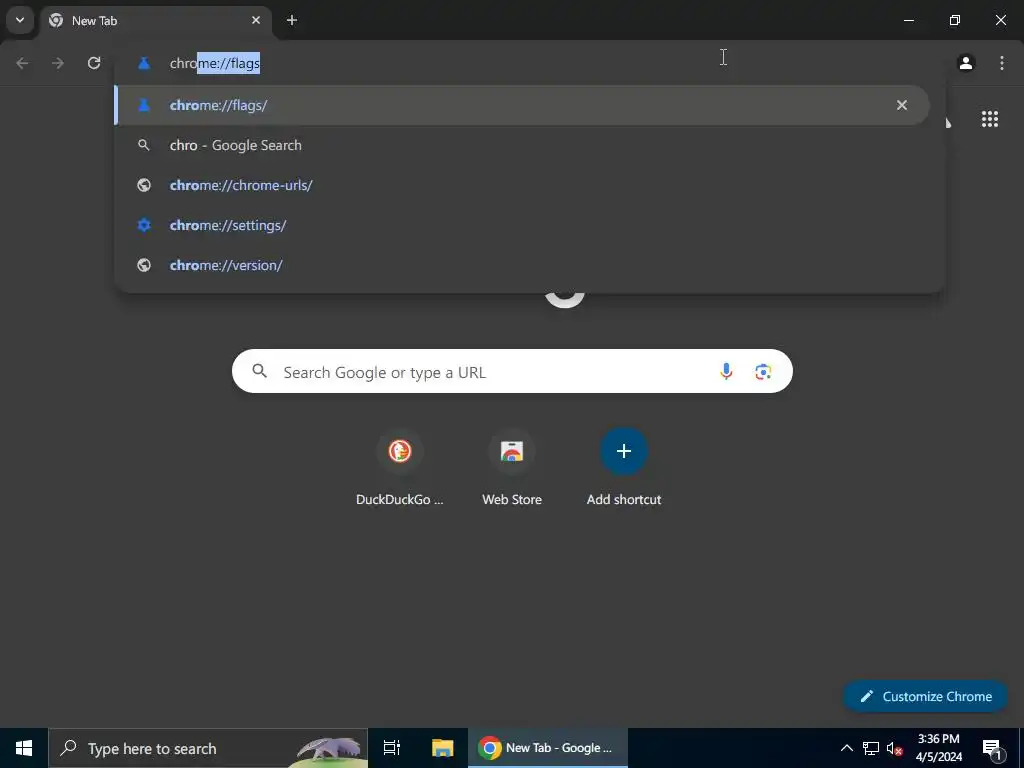Select the Chrome New Tab taskbar button
This screenshot has width=1024, height=768.
coord(547,748)
